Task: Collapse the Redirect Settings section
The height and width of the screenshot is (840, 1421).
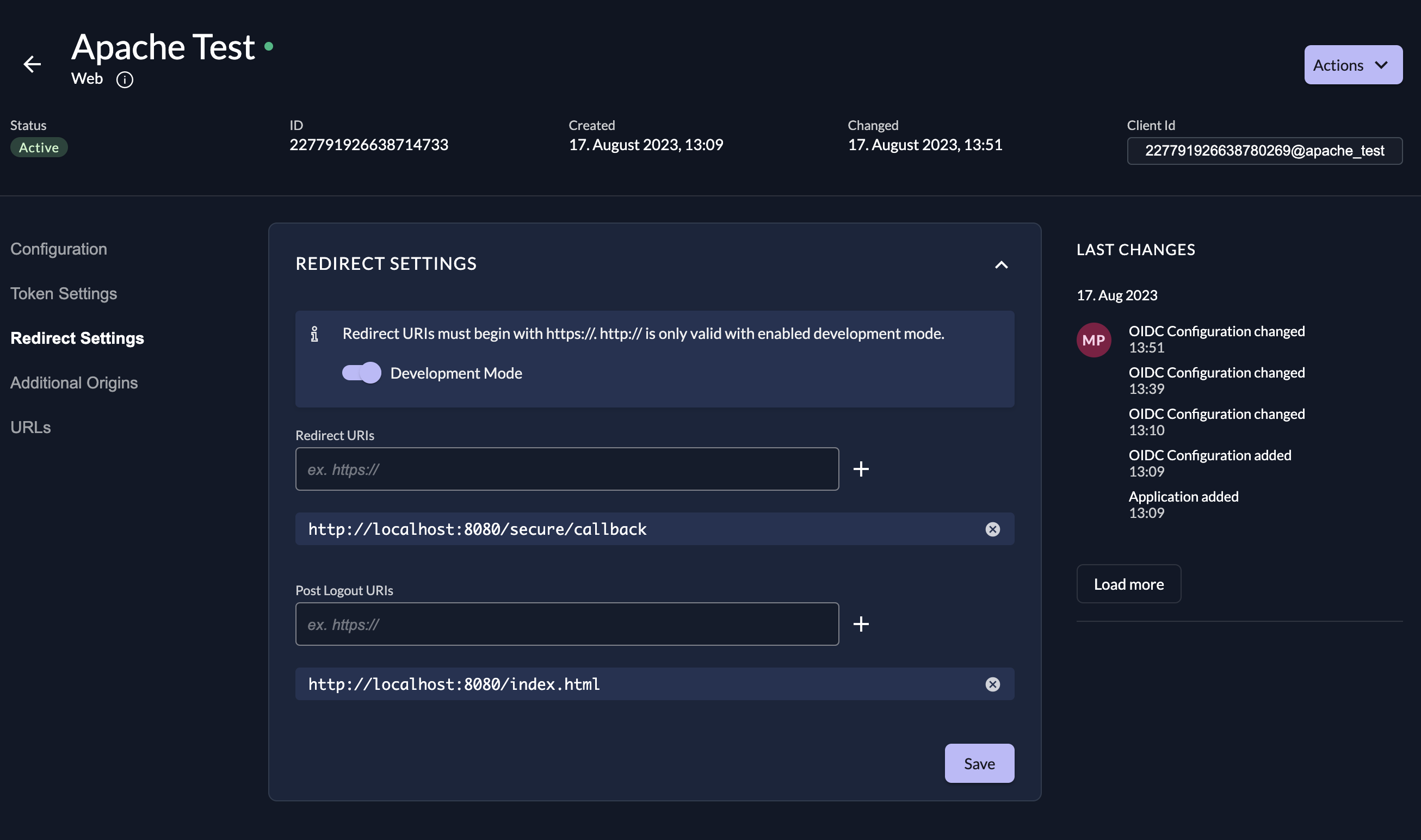Action: 1001,265
